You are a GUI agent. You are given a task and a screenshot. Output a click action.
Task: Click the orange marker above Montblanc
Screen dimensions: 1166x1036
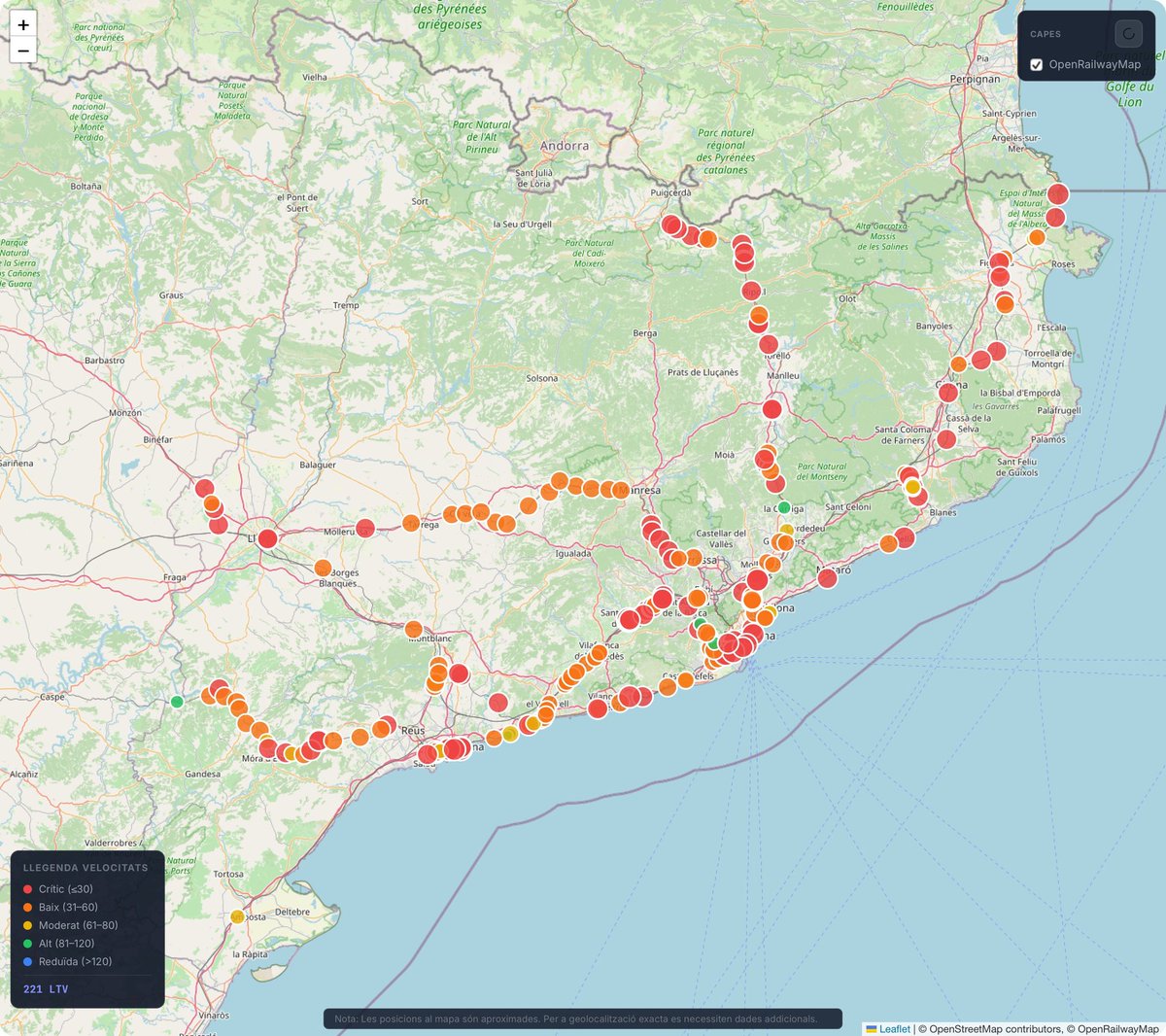[x=414, y=630]
